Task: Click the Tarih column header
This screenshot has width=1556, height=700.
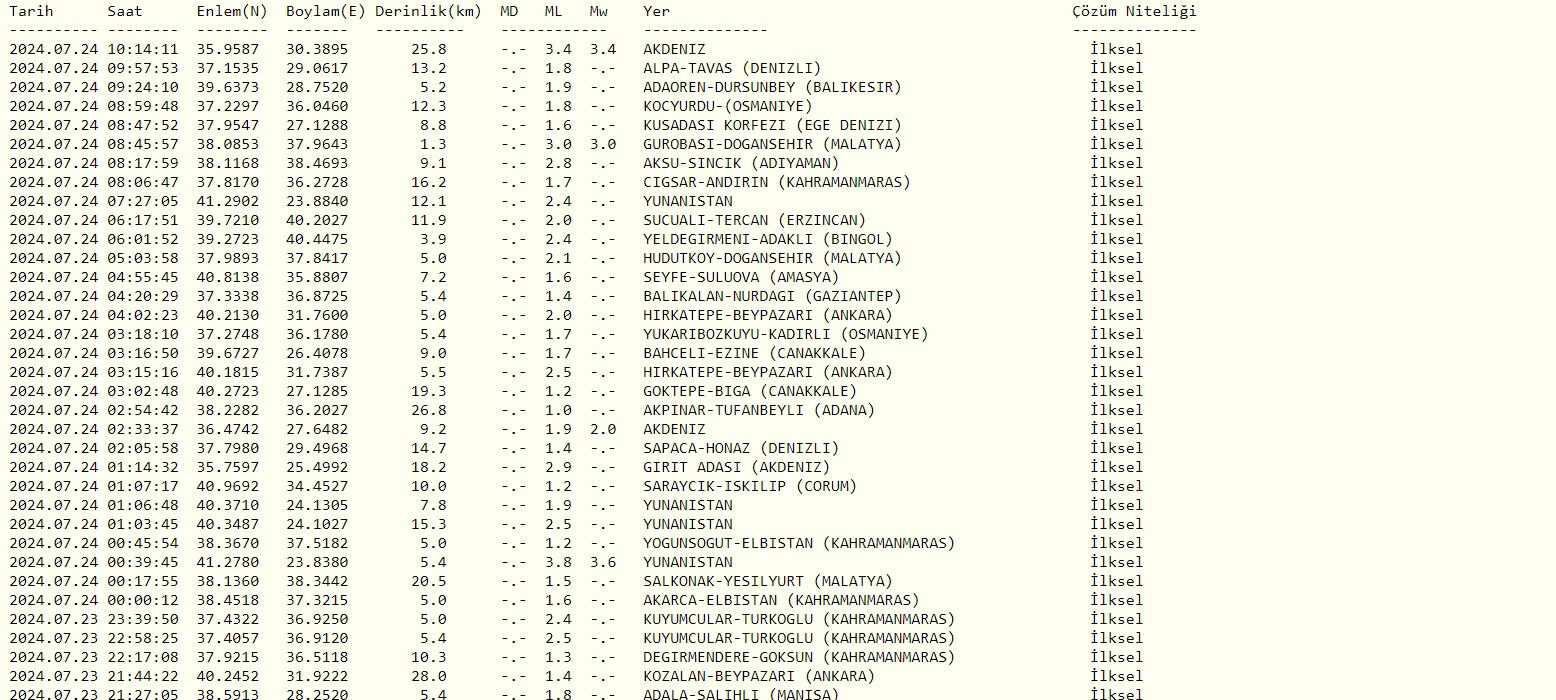Action: [x=32, y=12]
